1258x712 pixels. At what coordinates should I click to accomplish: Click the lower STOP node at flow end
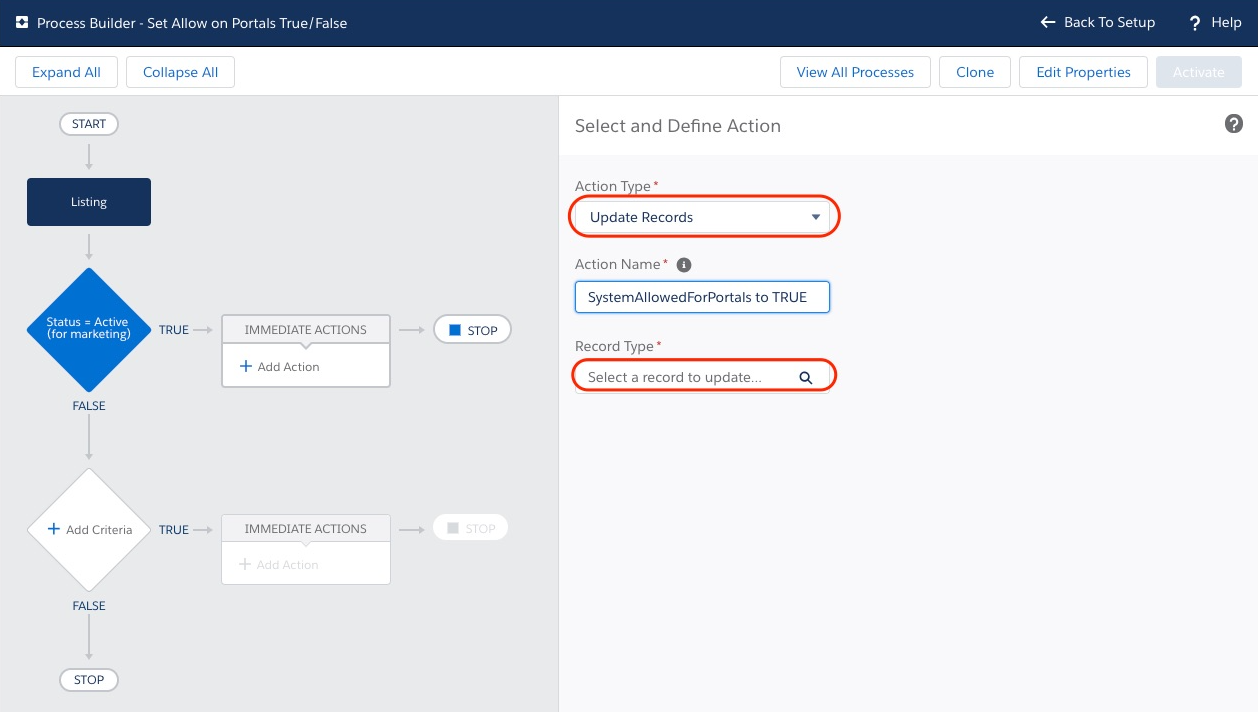[x=88, y=679]
